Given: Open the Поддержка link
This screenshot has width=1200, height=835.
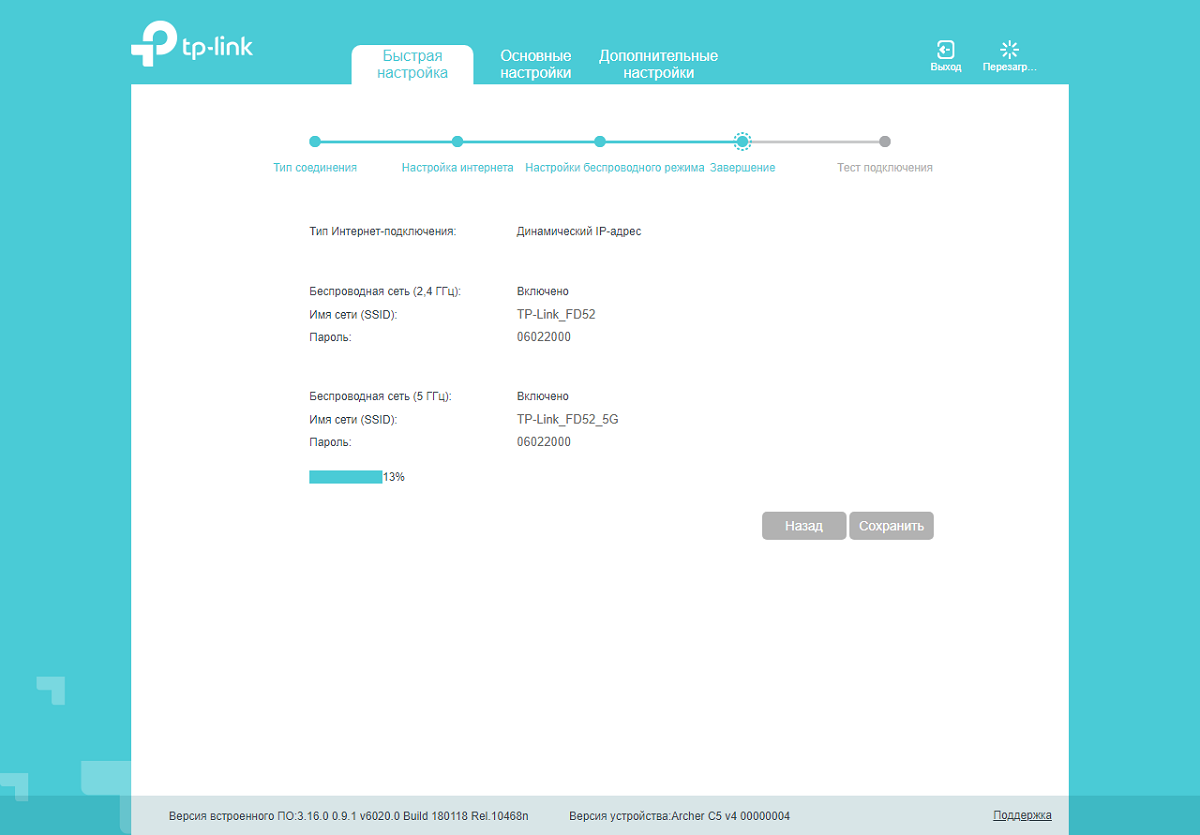Looking at the screenshot, I should 1022,815.
